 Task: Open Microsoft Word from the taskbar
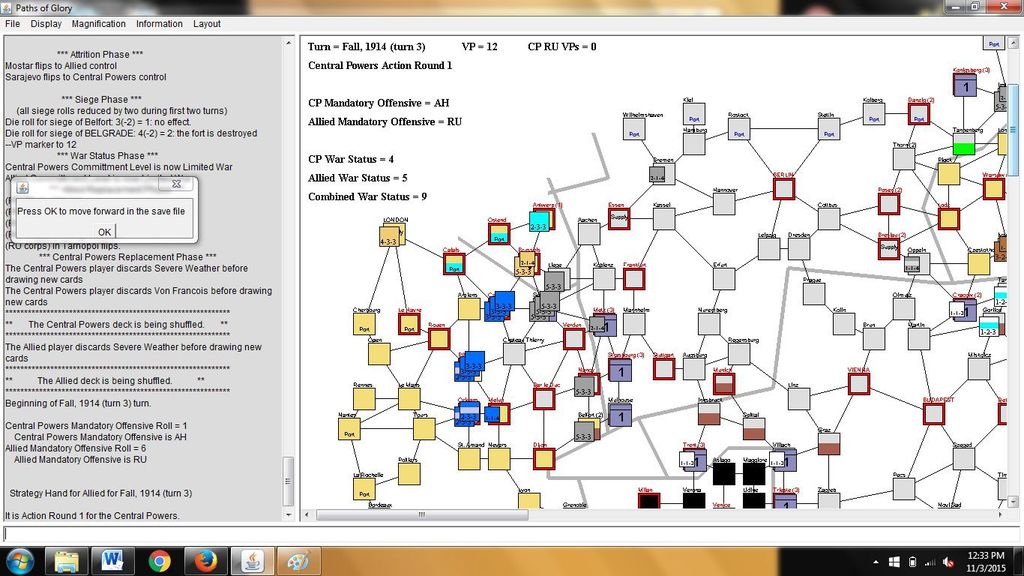[x=112, y=562]
